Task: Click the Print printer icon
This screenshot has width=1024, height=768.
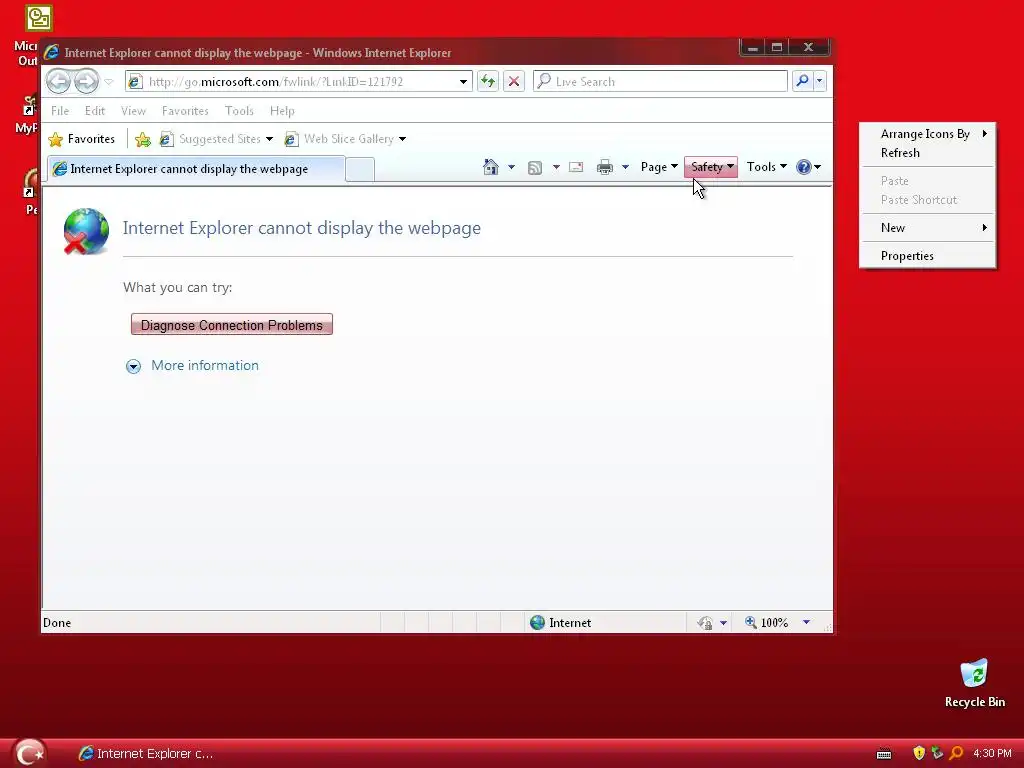Action: [605, 167]
